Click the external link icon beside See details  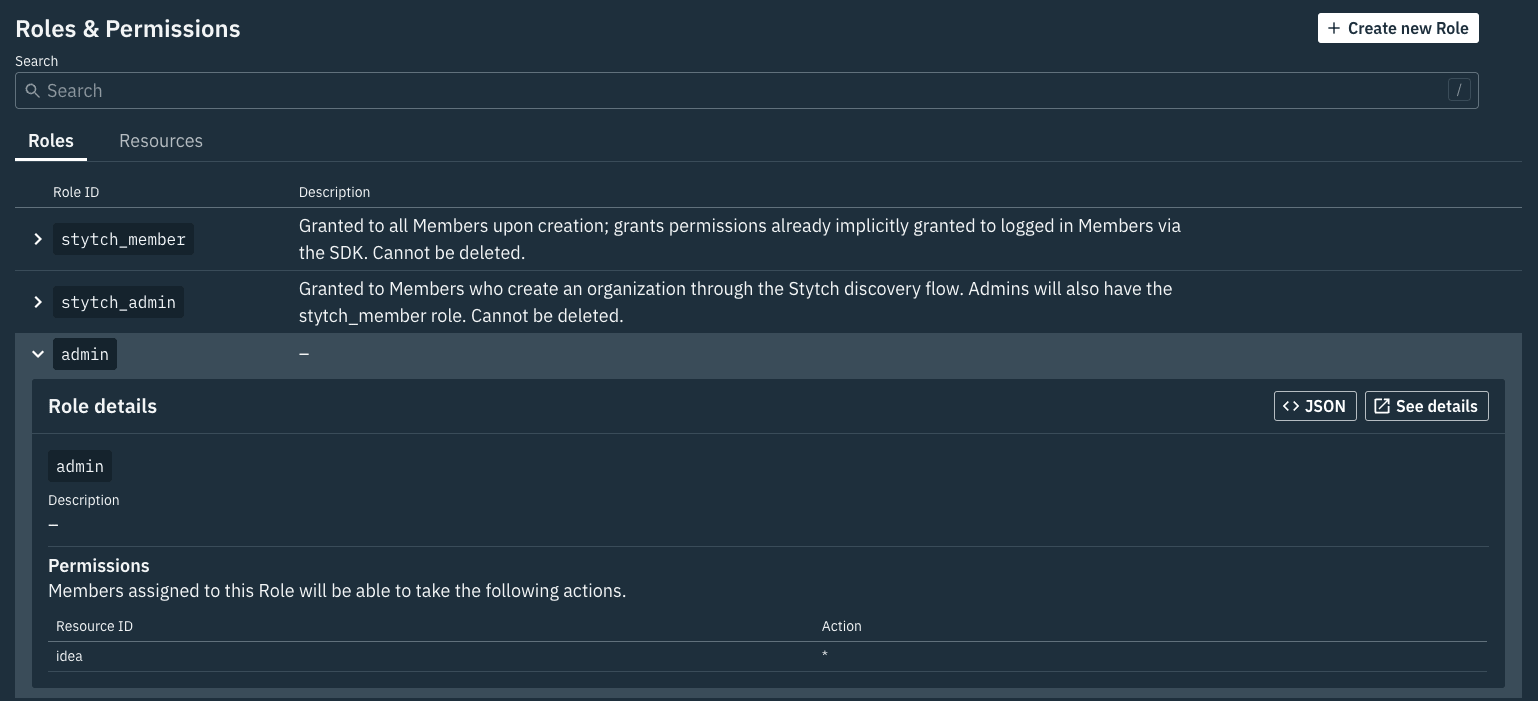[1382, 406]
